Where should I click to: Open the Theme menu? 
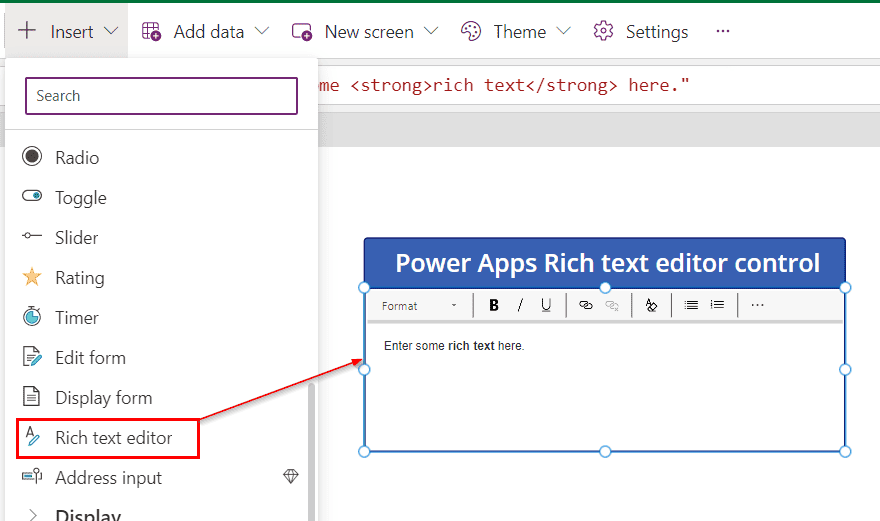[515, 31]
